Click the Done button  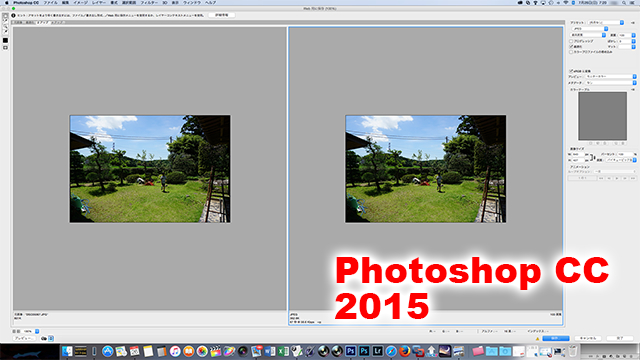tap(620, 338)
